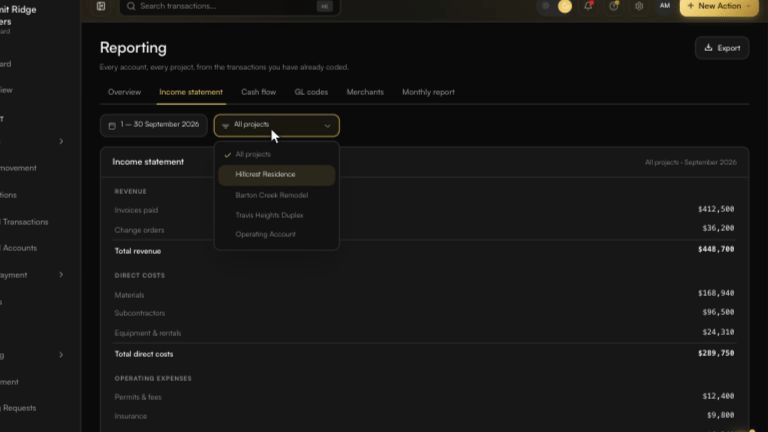This screenshot has height=432, width=768.
Task: Switch to dark mode moon toggle
Action: tap(546, 6)
